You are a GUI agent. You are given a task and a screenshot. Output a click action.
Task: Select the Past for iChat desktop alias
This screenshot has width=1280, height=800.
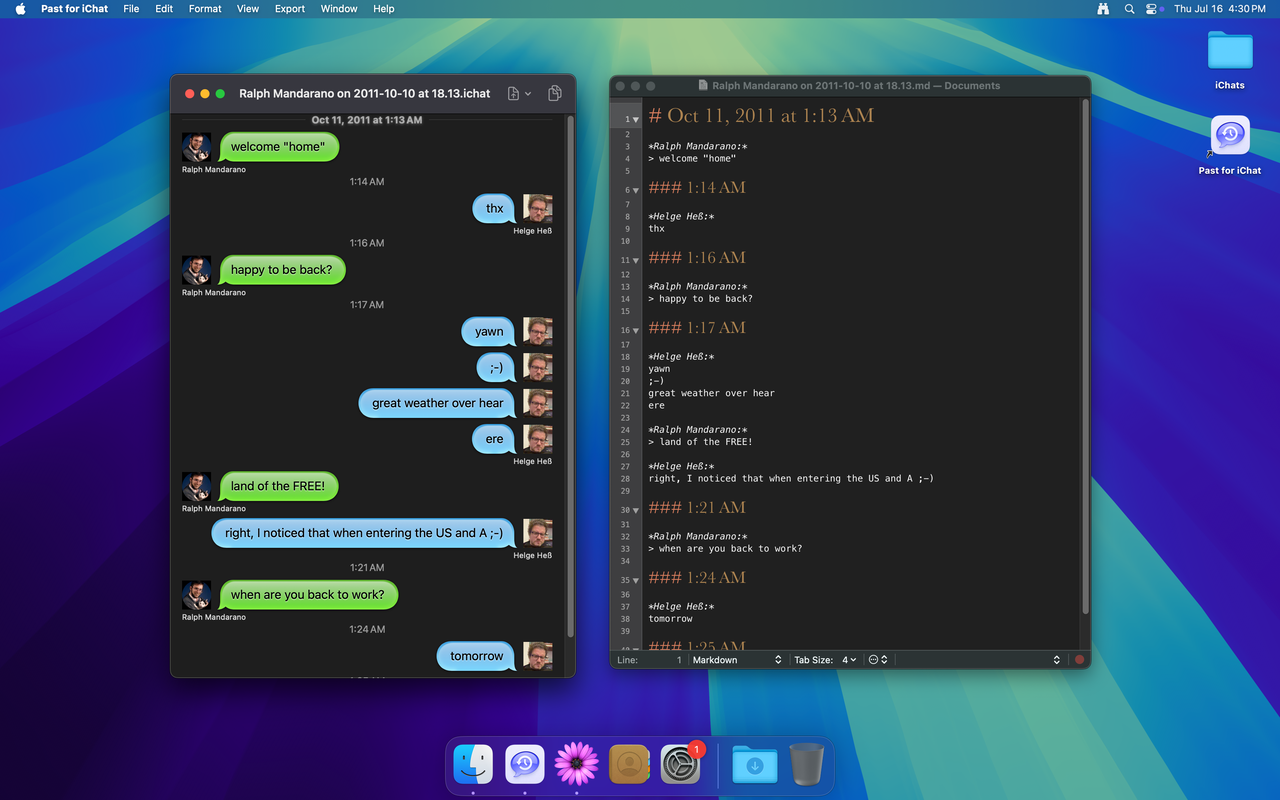(1230, 146)
